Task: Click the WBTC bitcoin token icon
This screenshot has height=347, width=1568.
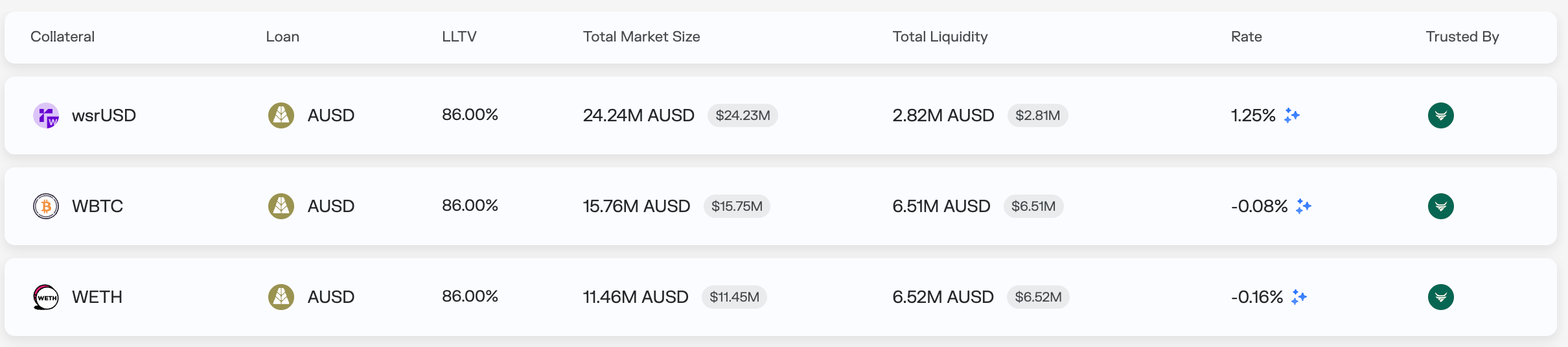Action: 46,206
